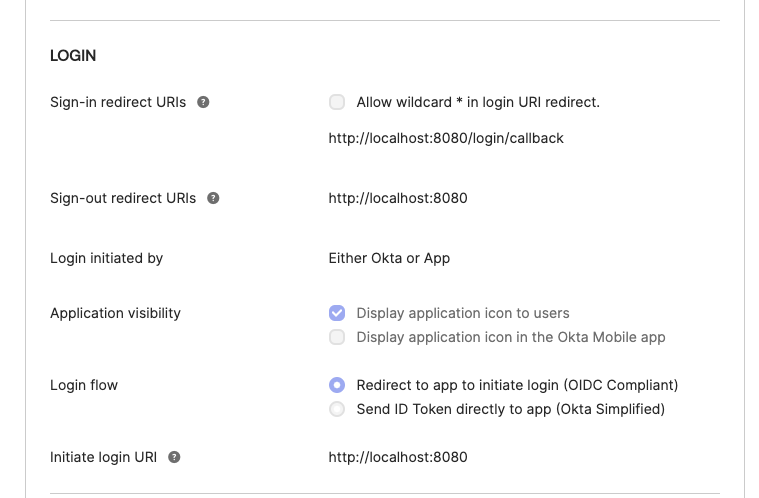
Task: Click the login/callback sign-in redirect URI value
Action: pos(446,138)
